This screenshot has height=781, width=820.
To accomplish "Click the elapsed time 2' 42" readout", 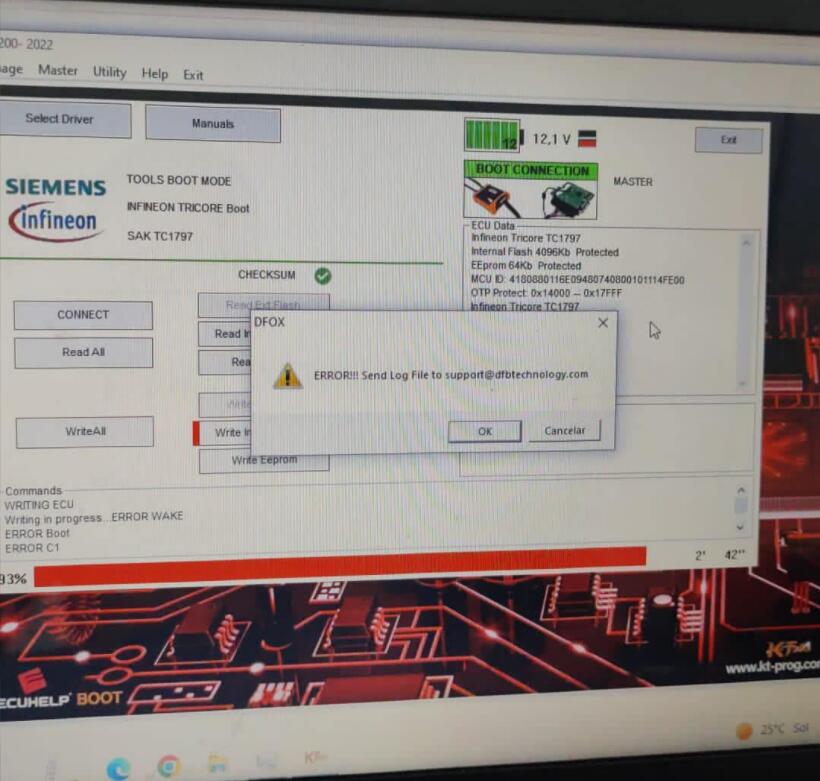I will tap(720, 555).
